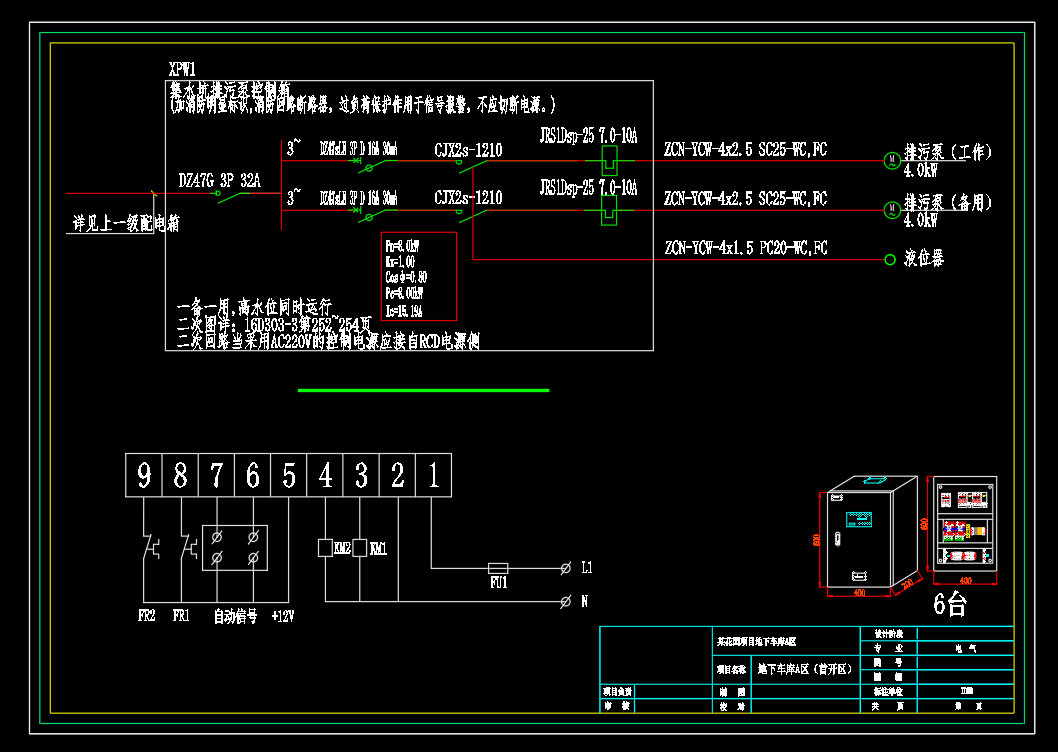1058x752 pixels.
Task: Click the 标注单位 cell in title block
Action: pos(889,691)
